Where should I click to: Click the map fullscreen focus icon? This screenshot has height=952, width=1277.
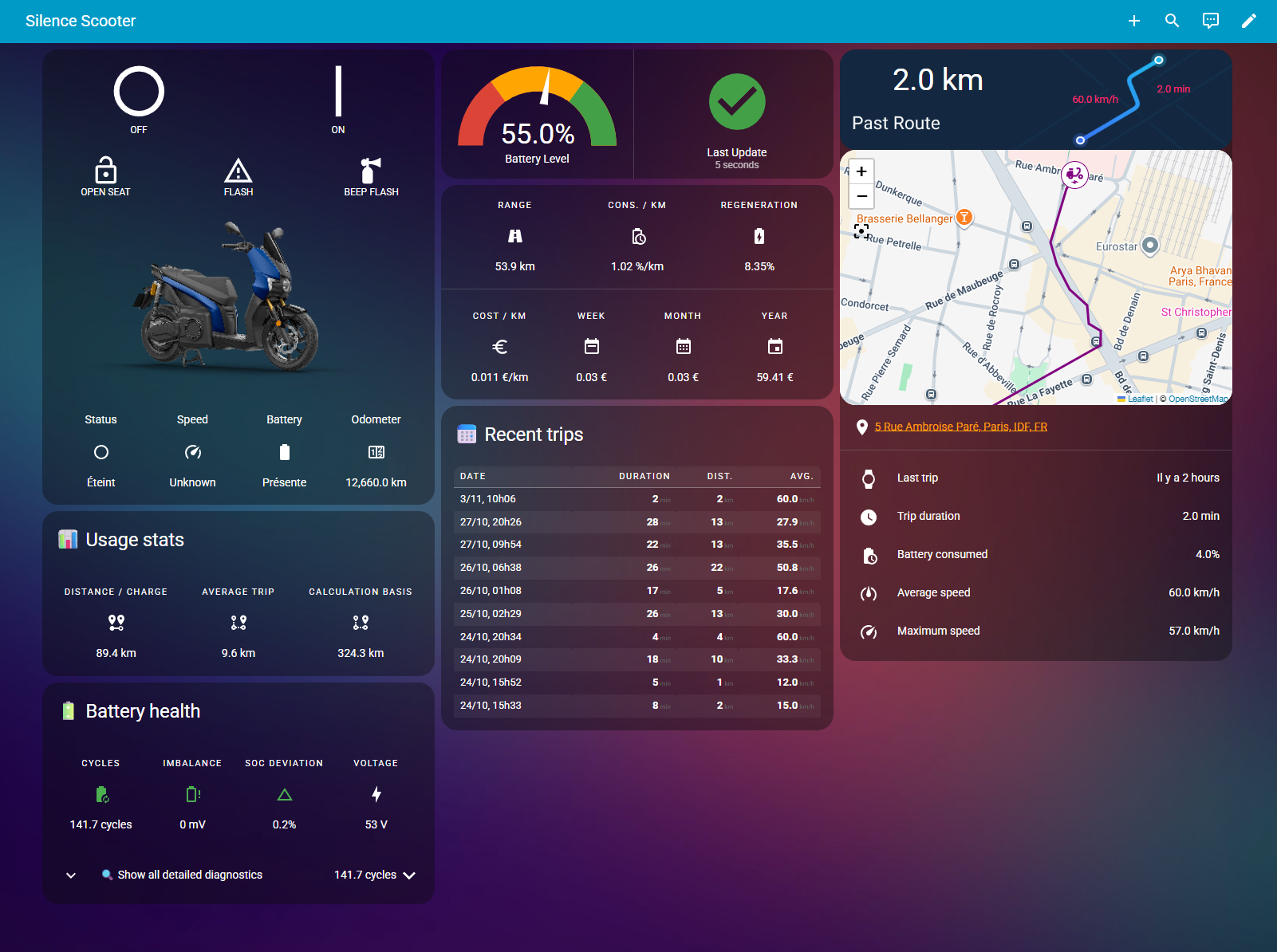click(861, 231)
